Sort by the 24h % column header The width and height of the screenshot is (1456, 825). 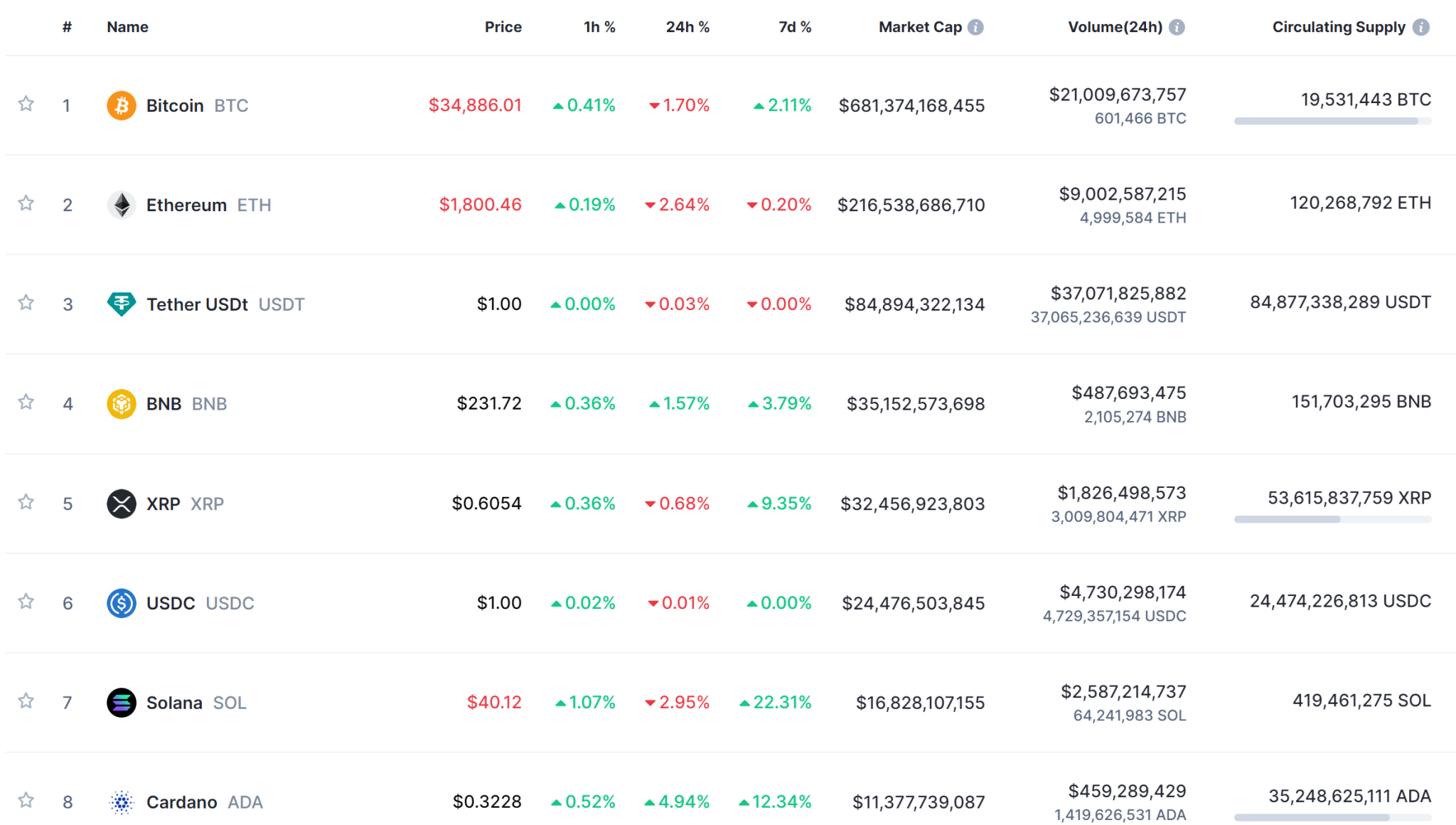687,27
